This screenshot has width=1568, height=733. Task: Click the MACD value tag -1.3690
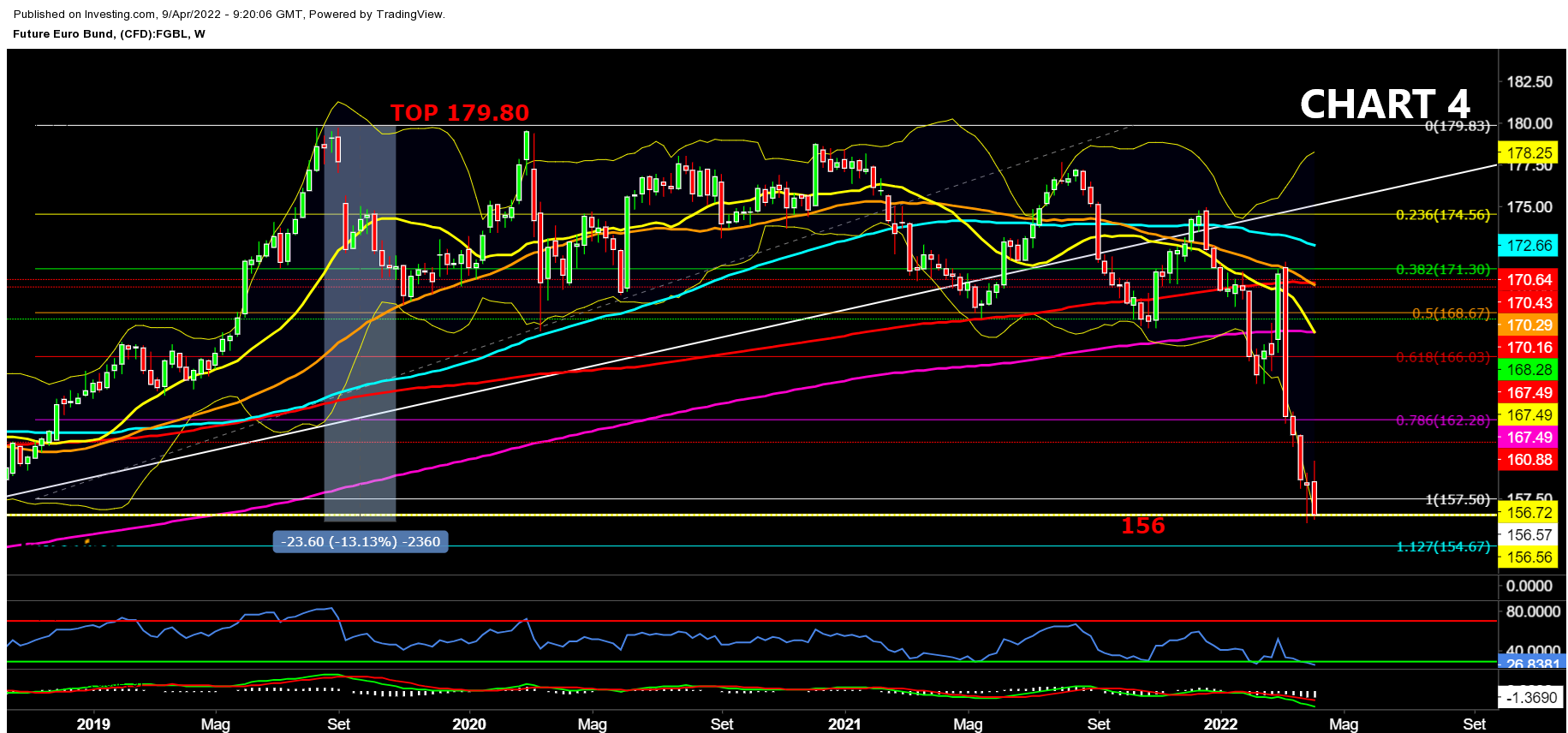pyautogui.click(x=1529, y=698)
